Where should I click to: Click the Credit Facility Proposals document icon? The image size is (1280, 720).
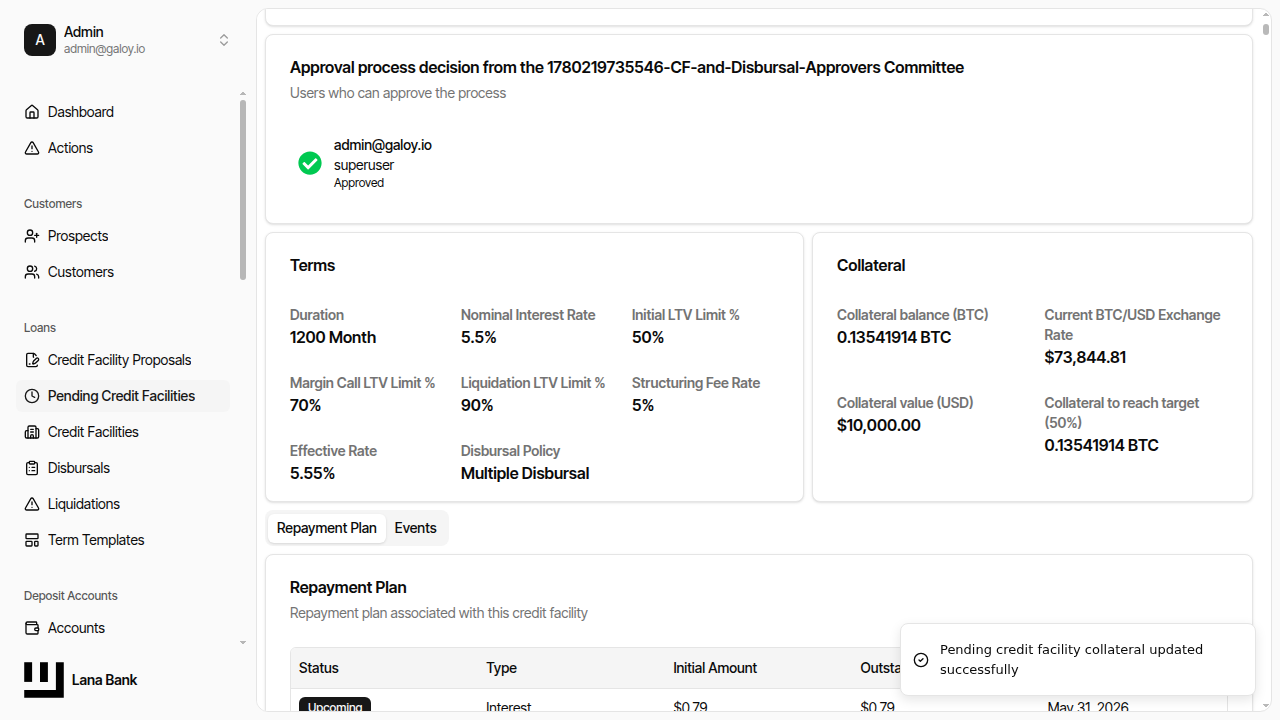[x=32, y=360]
